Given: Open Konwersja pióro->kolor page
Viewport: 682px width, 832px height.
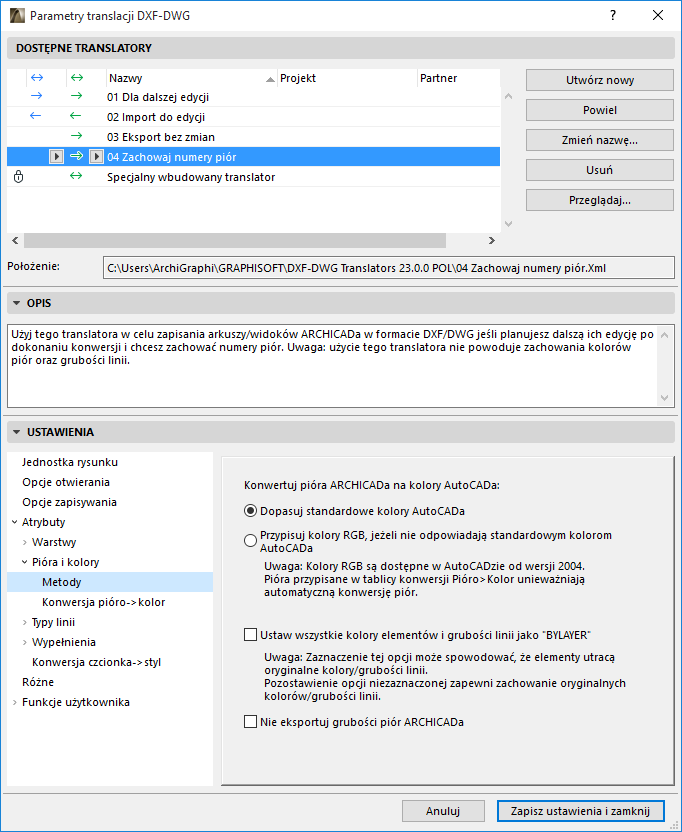Looking at the screenshot, I should pyautogui.click(x=103, y=602).
